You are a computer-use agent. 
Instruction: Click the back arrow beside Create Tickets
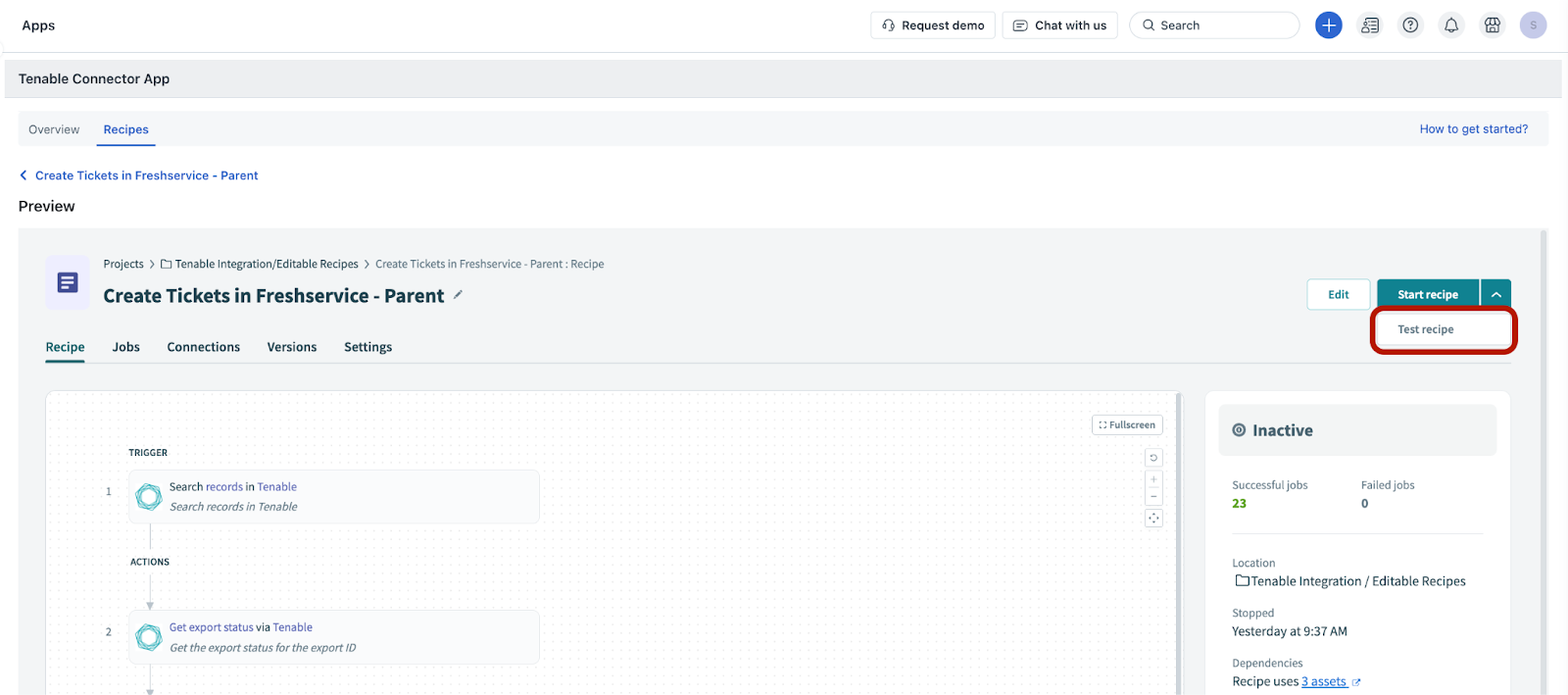pos(24,175)
